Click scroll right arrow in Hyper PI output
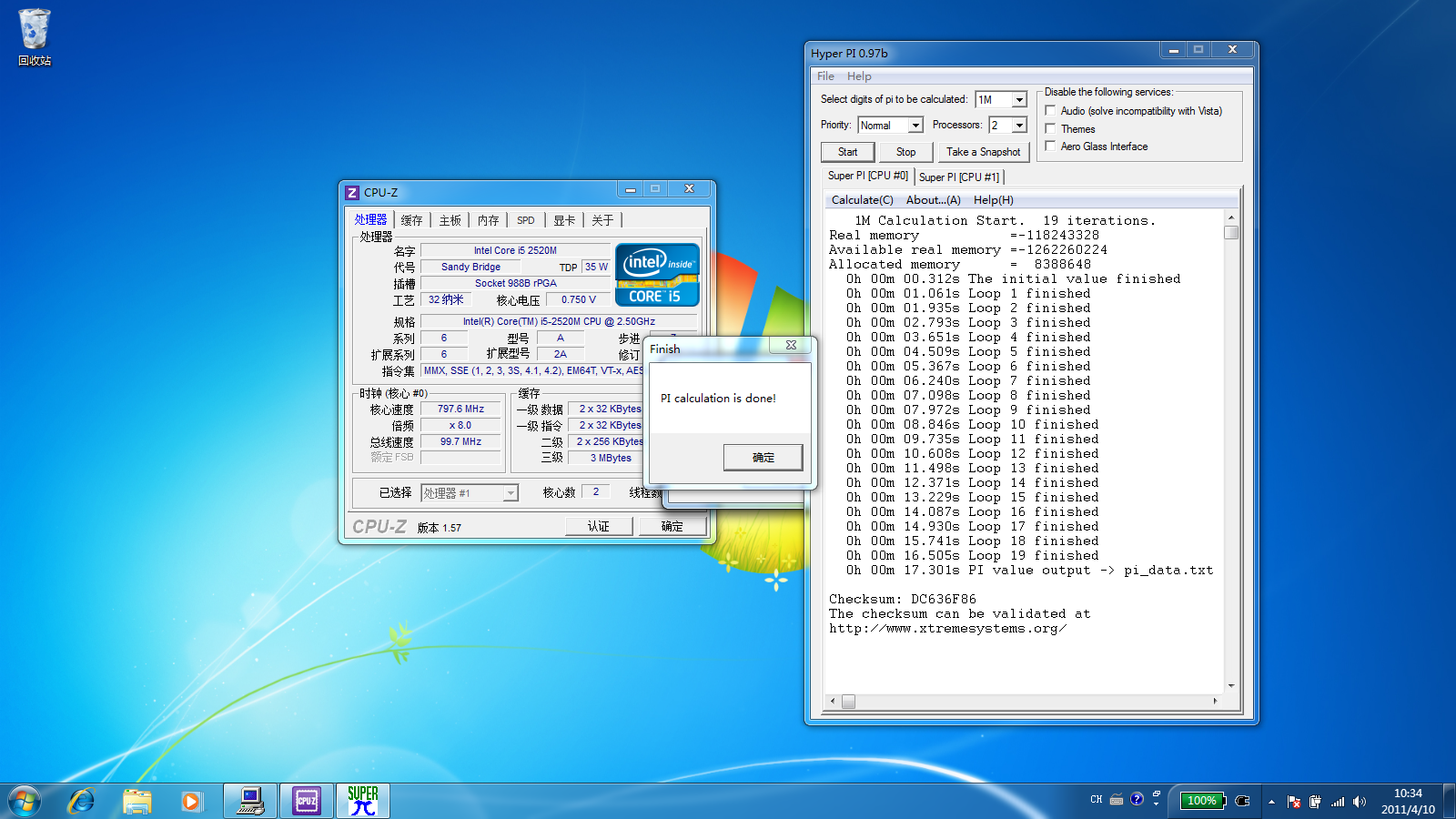The height and width of the screenshot is (819, 1456). pos(1216,701)
